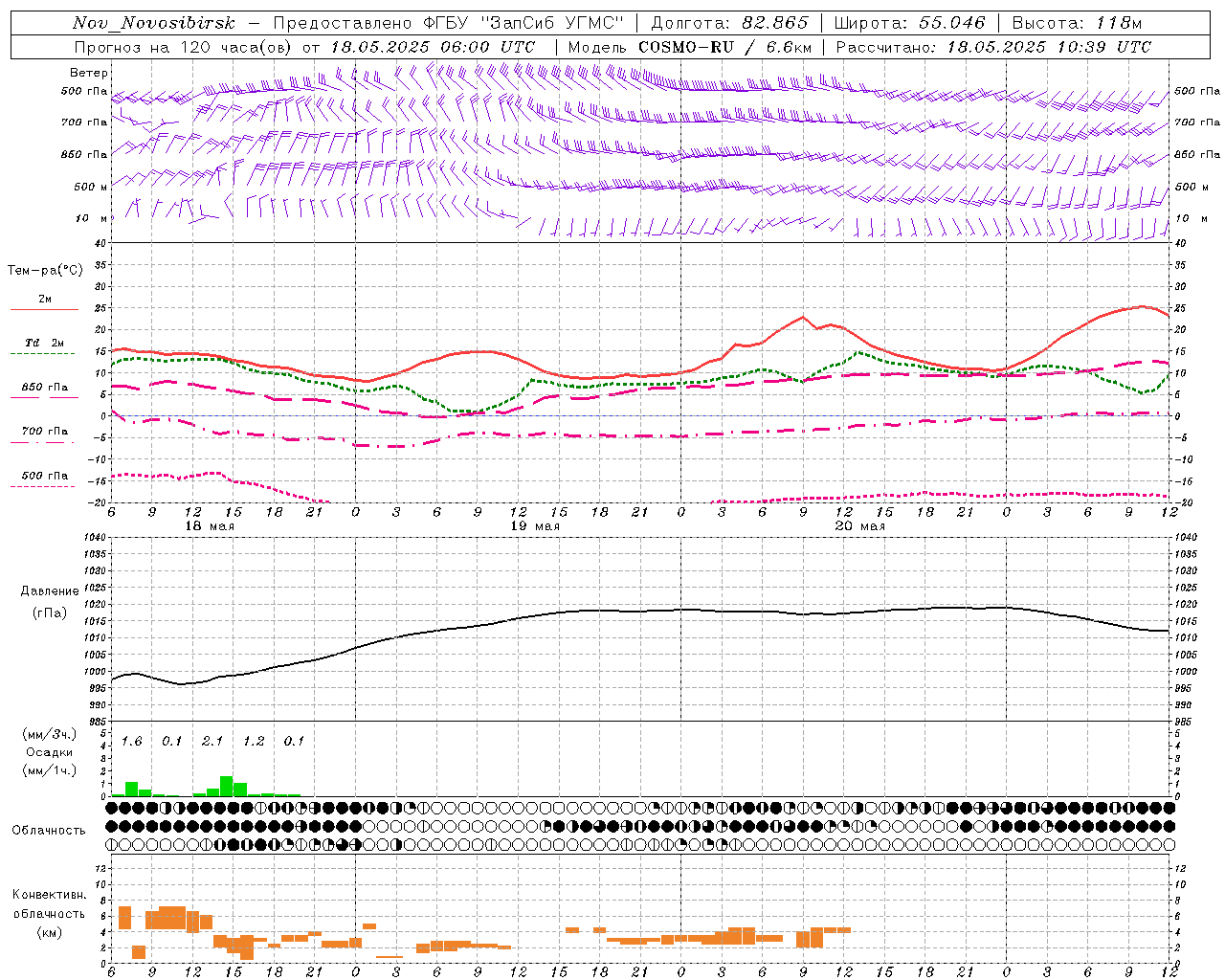This screenshot has height=980, width=1225.
Task: Click the tallest green precipitation bar
Action: point(227,786)
